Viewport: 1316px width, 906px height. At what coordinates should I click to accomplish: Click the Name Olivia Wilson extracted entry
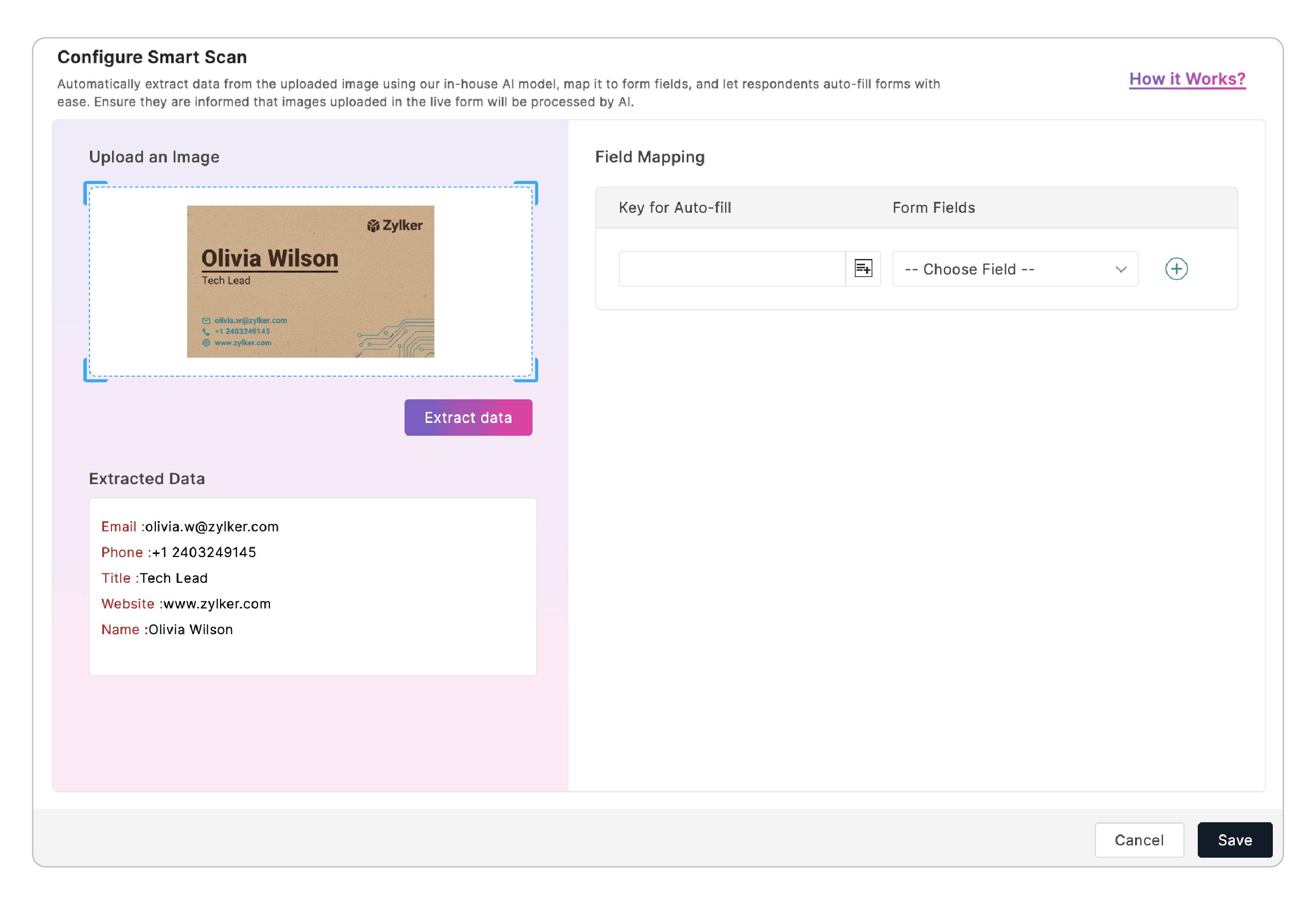pos(167,630)
